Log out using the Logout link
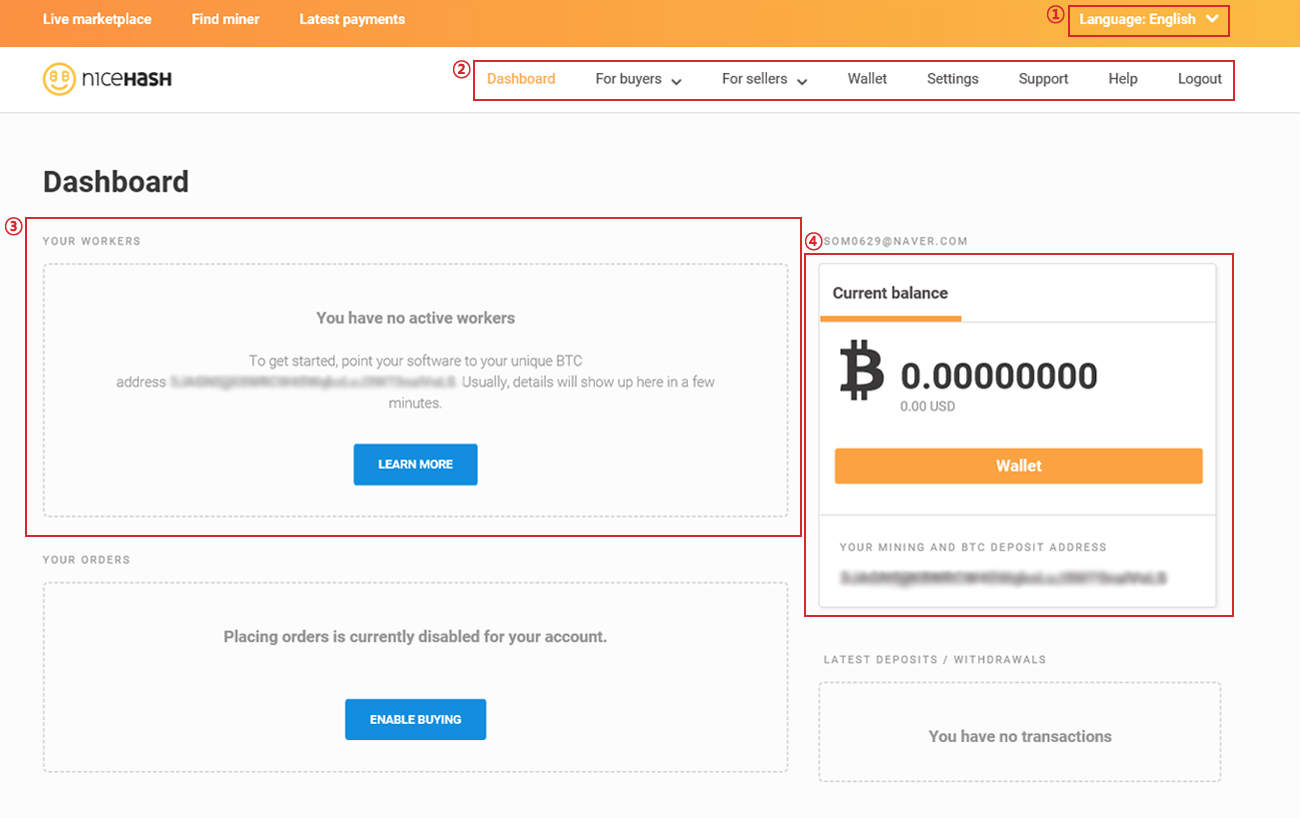Image resolution: width=1301 pixels, height=819 pixels. 1200,79
